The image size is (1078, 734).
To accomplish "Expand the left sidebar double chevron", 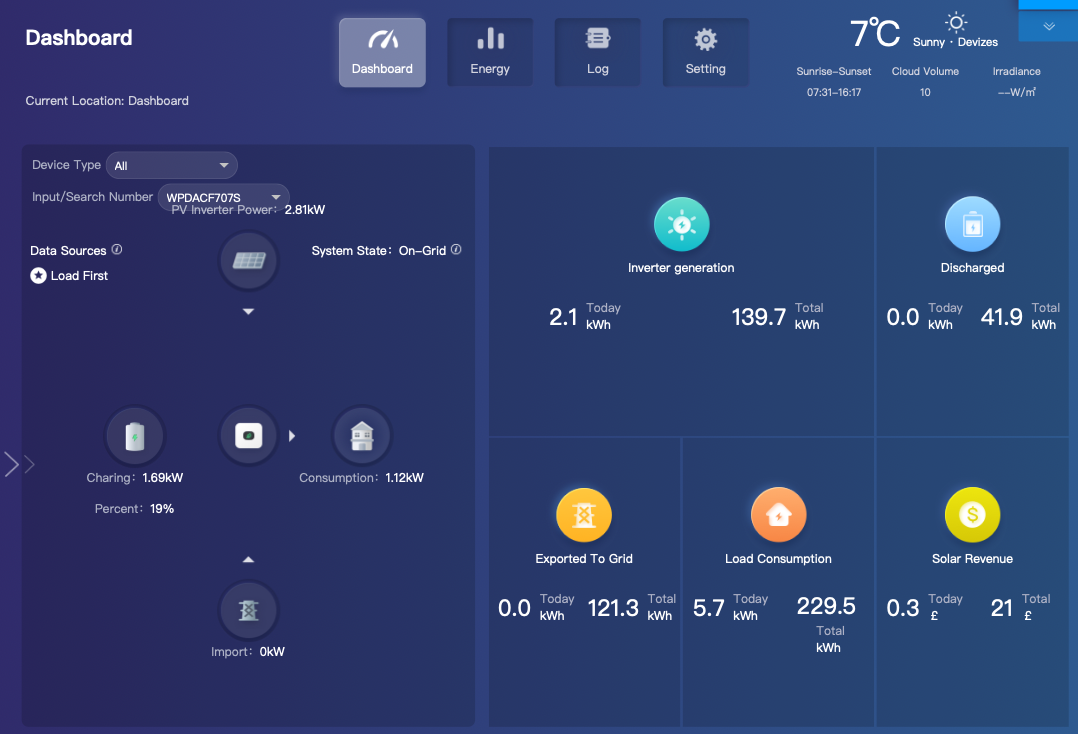I will pyautogui.click(x=19, y=465).
